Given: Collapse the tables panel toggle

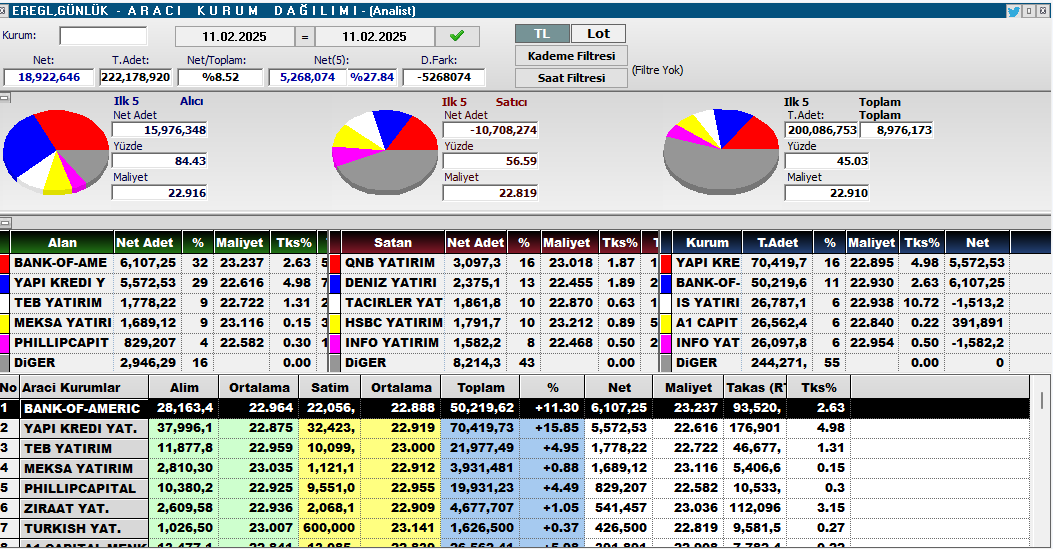Looking at the screenshot, I should coord(5,222).
